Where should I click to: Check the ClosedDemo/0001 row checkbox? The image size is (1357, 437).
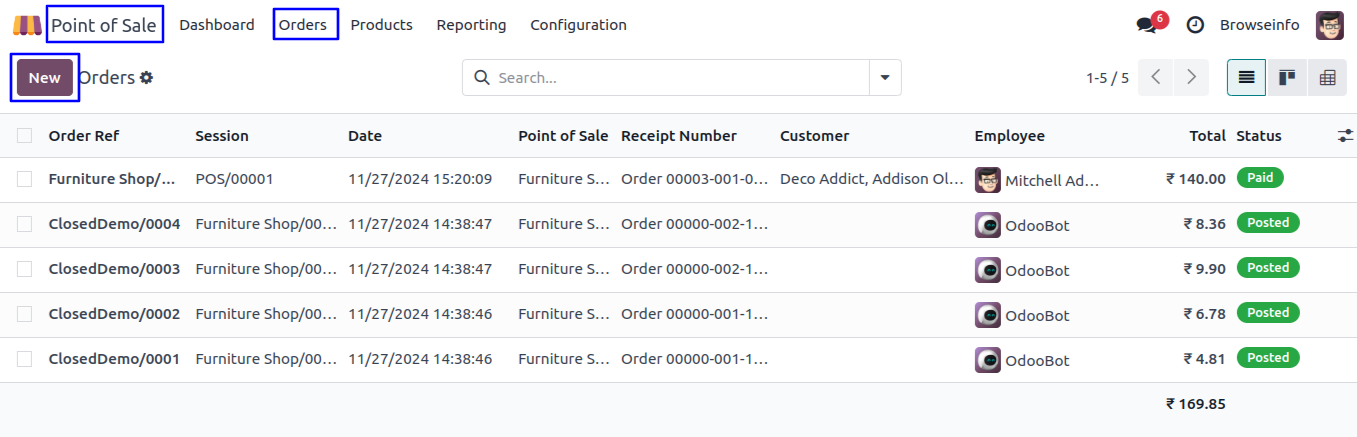[x=24, y=359]
